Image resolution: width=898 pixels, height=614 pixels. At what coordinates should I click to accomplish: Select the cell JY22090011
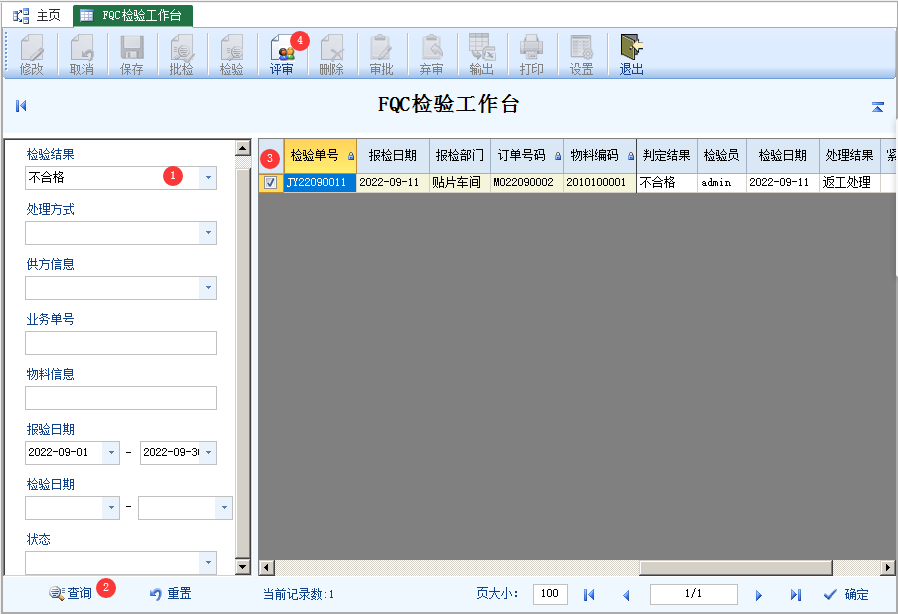coord(320,183)
